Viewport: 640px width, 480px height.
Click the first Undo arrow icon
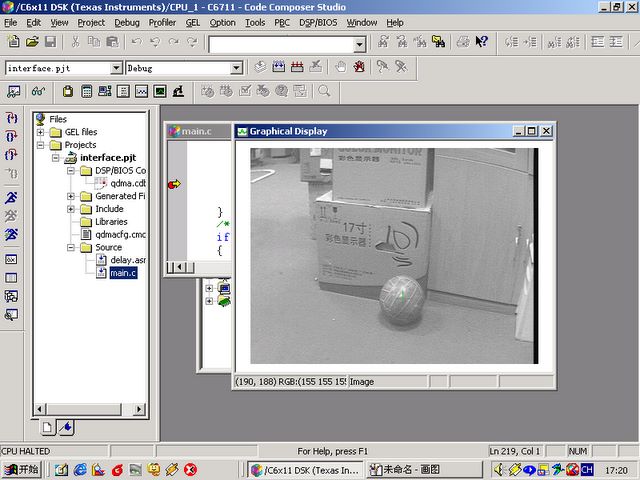[x=136, y=42]
